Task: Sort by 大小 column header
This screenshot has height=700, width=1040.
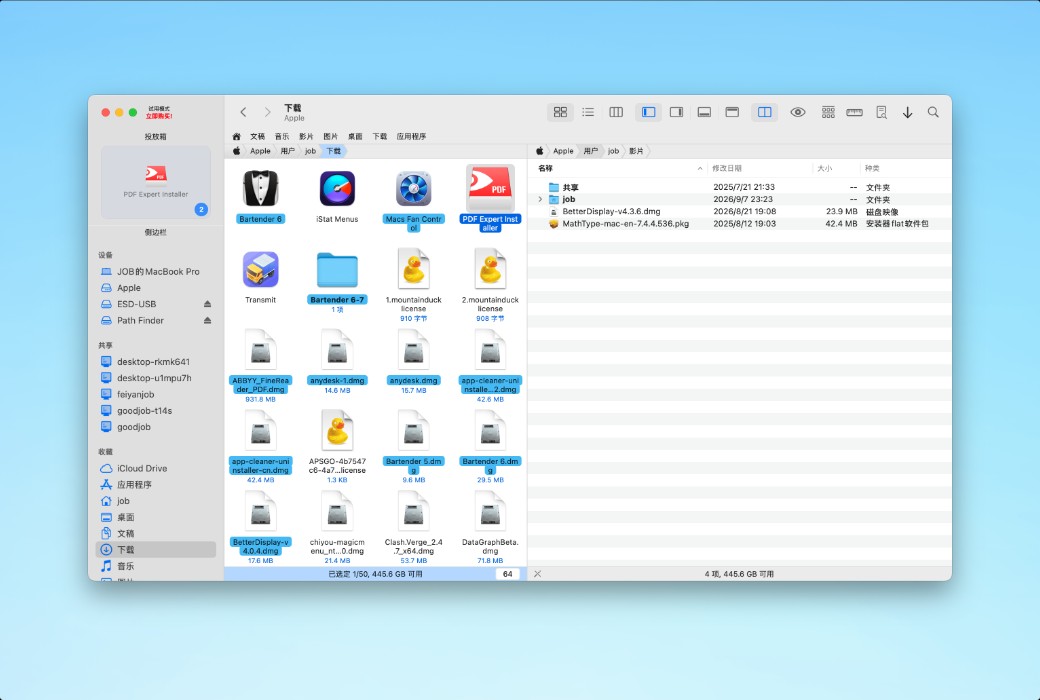Action: click(824, 169)
